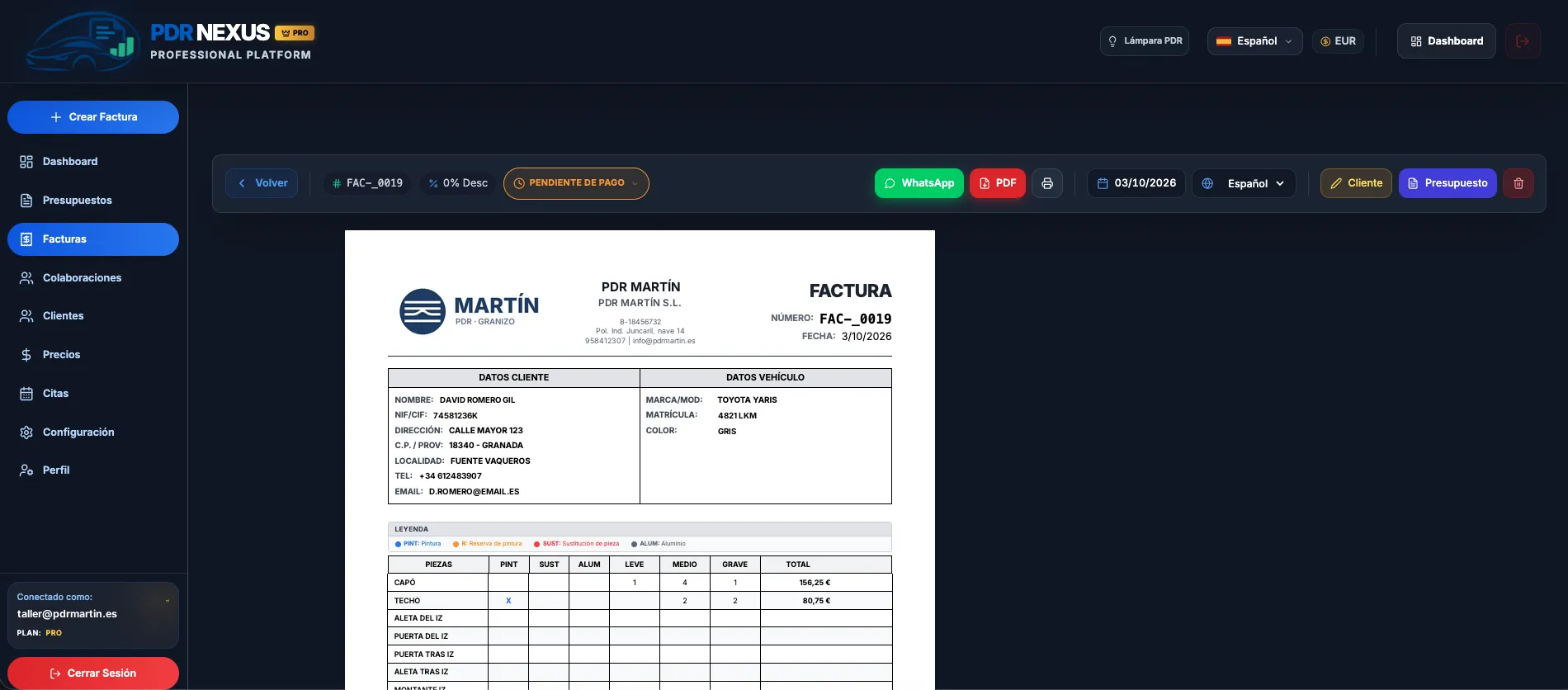This screenshot has height=690, width=1568.
Task: Open Colaboraciones in the sidebar
Action: (x=93, y=278)
